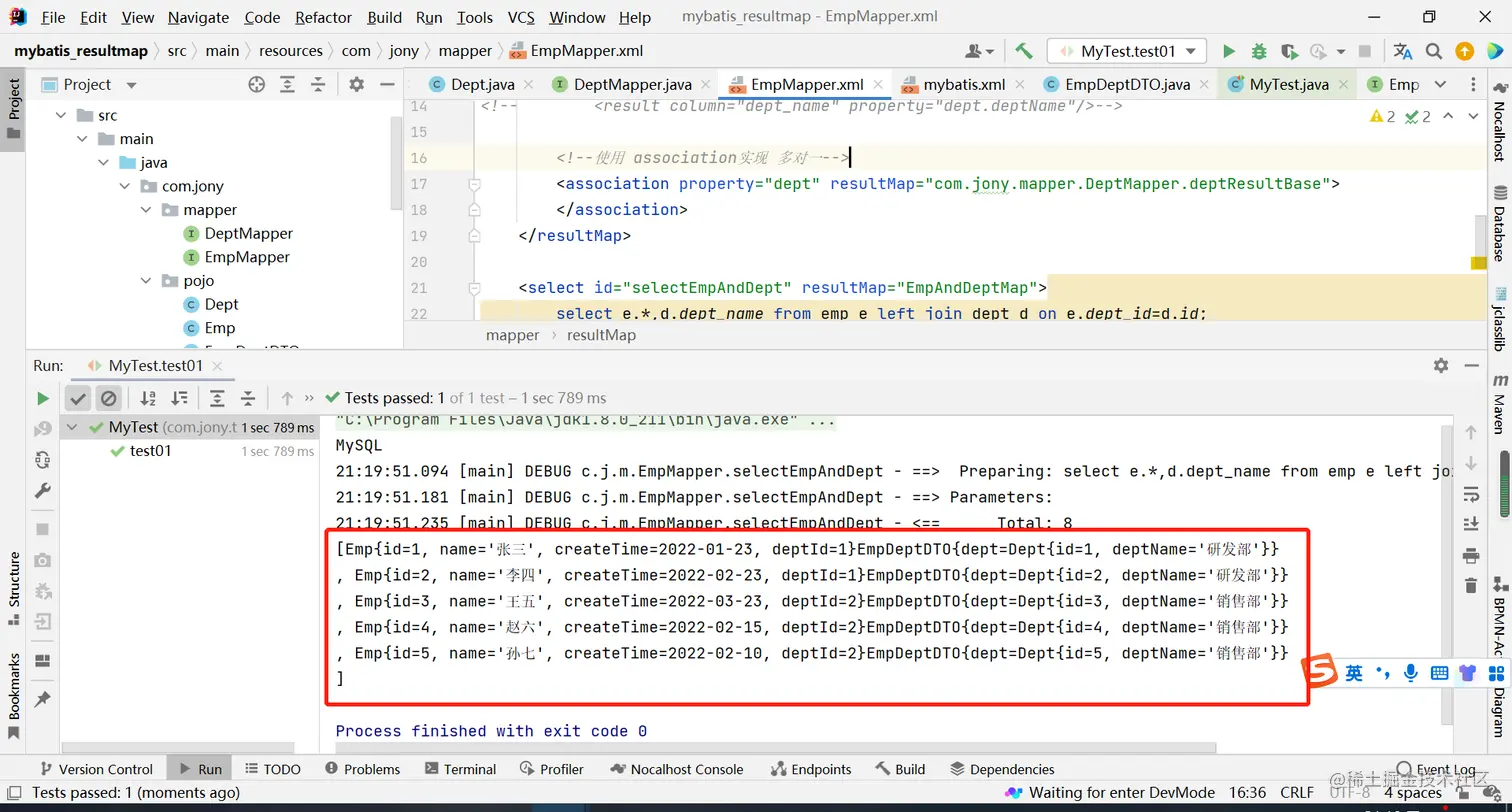
Task: Switch to the mybatis.xml tab
Action: [963, 85]
